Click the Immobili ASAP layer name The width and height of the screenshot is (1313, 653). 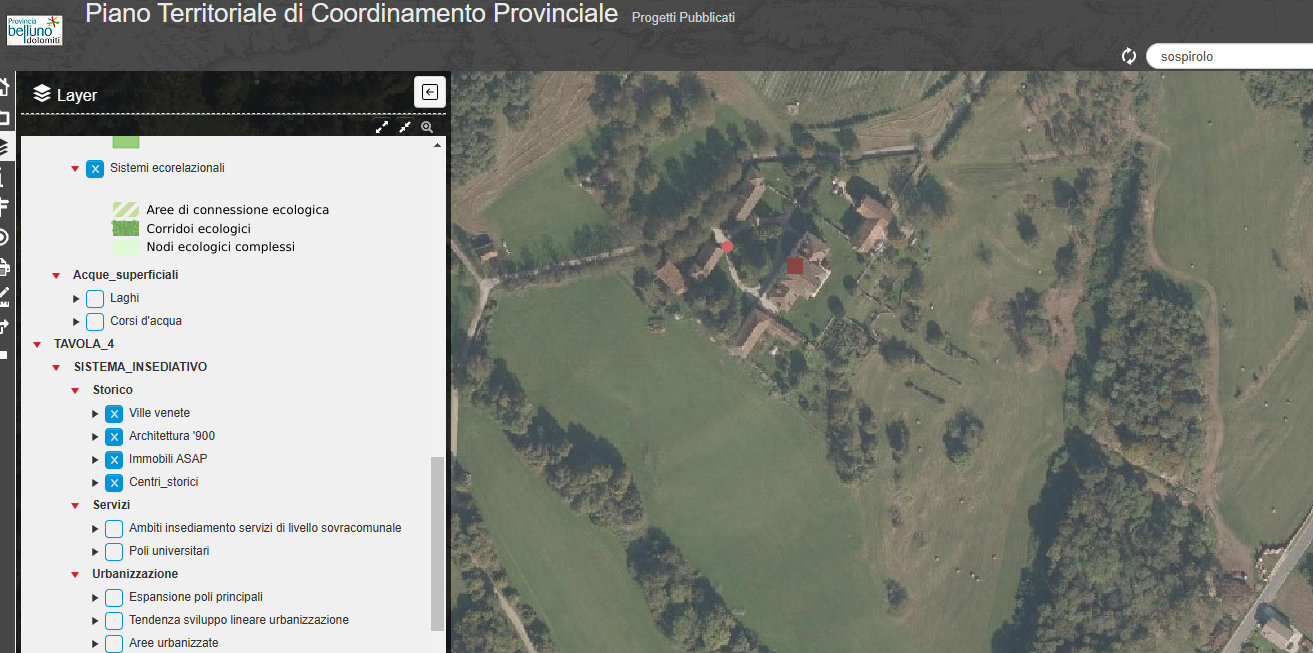(x=168, y=459)
